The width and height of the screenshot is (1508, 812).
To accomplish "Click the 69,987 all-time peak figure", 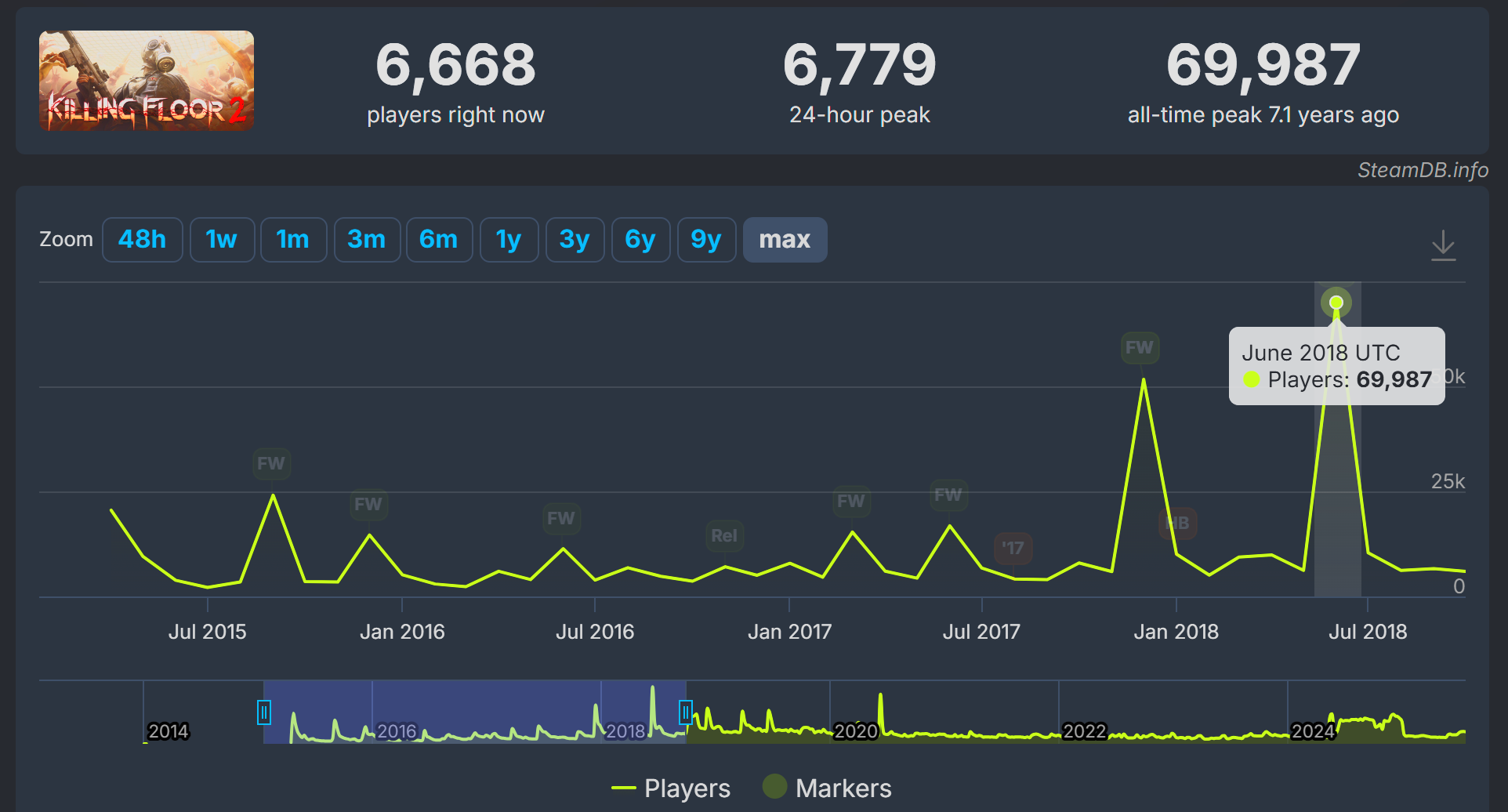I will (x=1263, y=65).
